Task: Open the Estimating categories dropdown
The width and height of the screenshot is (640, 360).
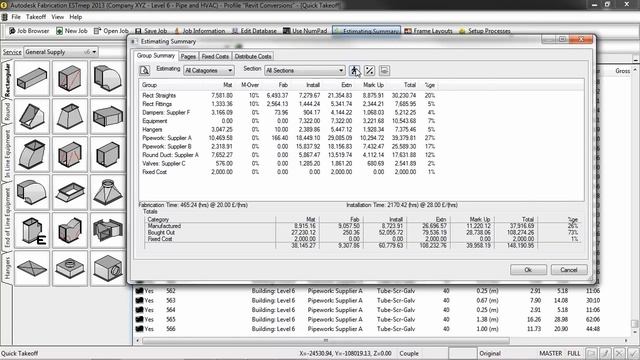Action: (x=209, y=71)
